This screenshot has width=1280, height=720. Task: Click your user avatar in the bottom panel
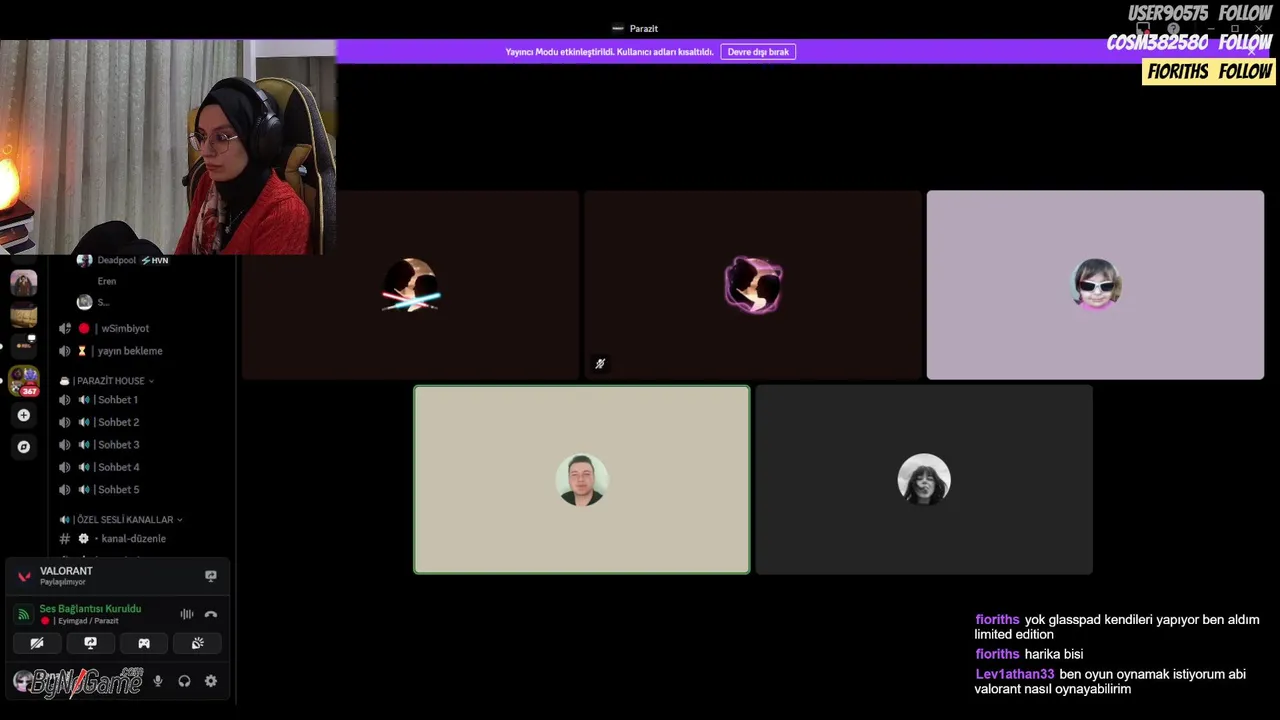click(x=23, y=681)
